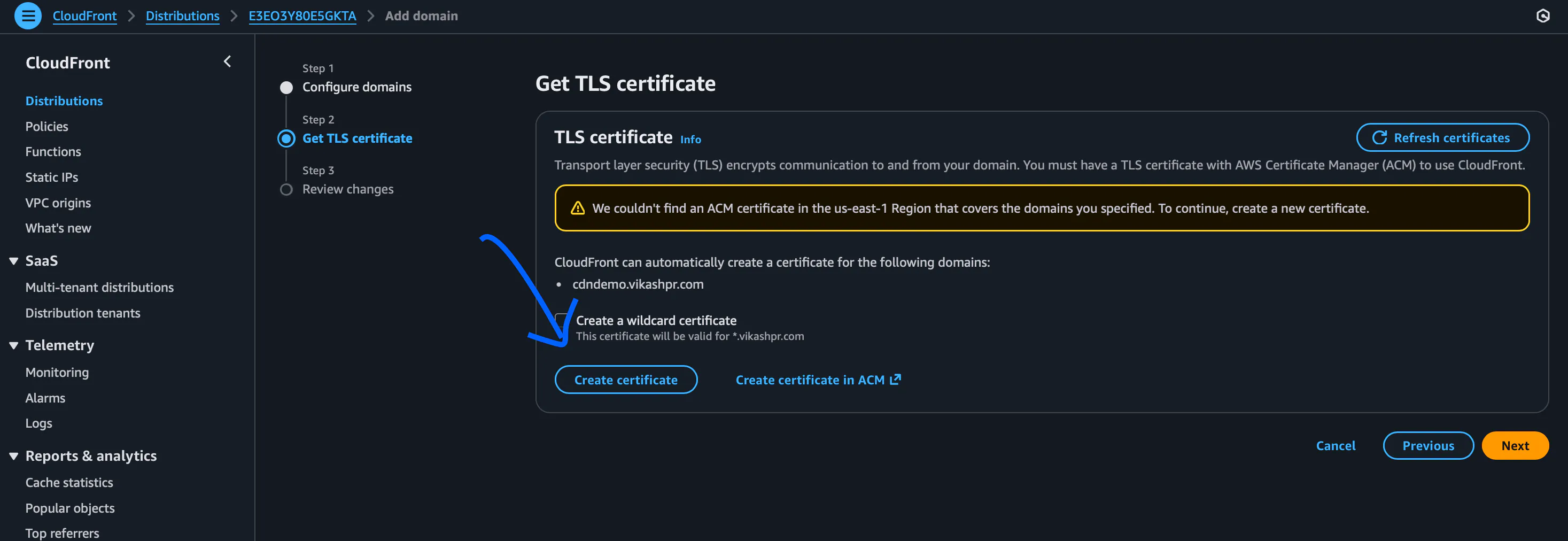
Task: Collapse the Telemetry section
Action: (13, 345)
